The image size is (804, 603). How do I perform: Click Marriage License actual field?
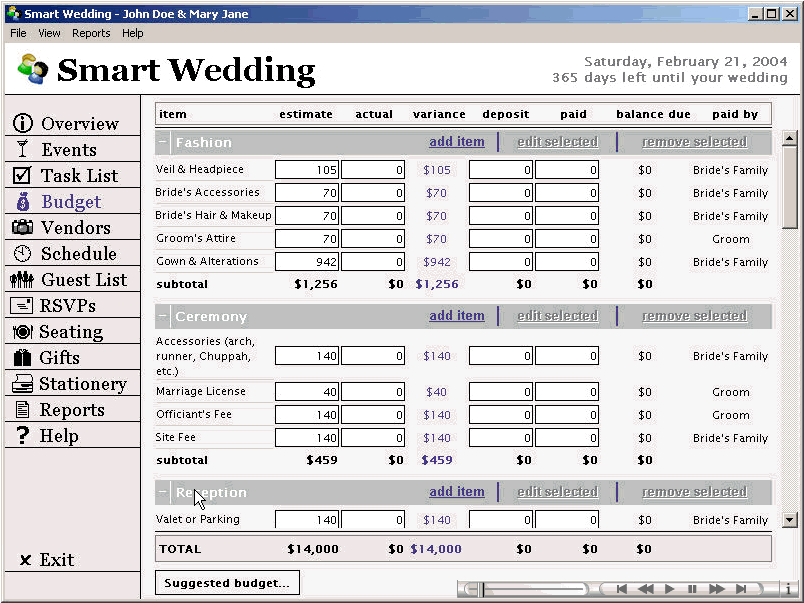[373, 392]
